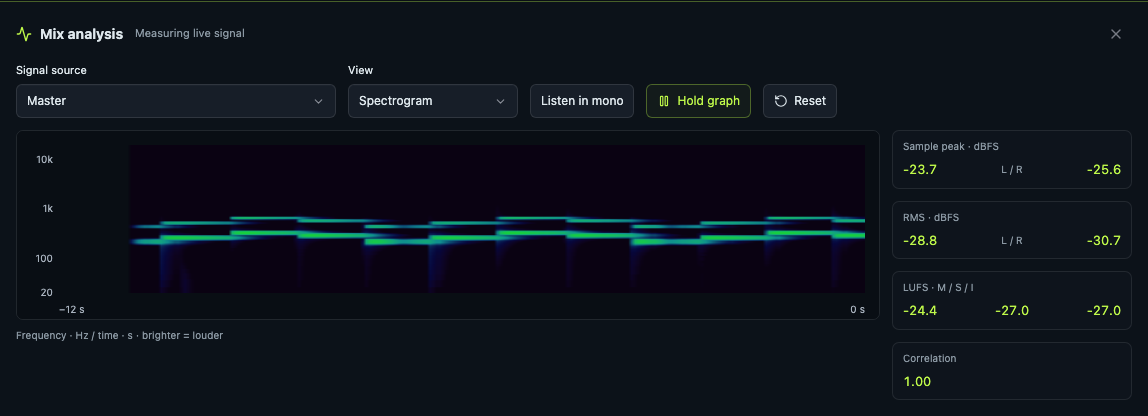The height and width of the screenshot is (416, 1148).
Task: Click the Sample peak left value -23.7
Action: (920, 169)
